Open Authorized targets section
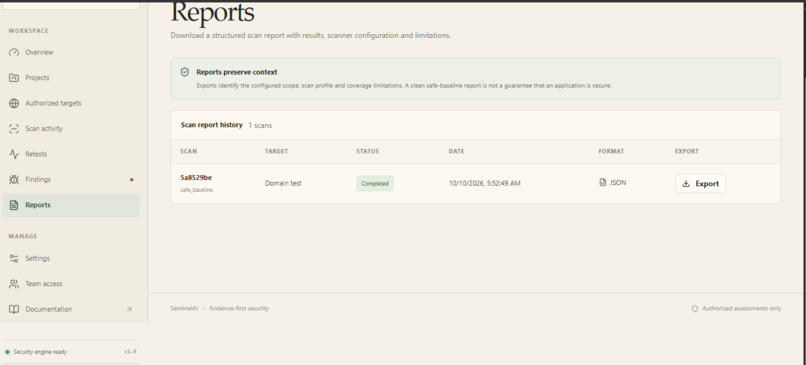Image resolution: width=806 pixels, height=365 pixels. [x=70, y=103]
